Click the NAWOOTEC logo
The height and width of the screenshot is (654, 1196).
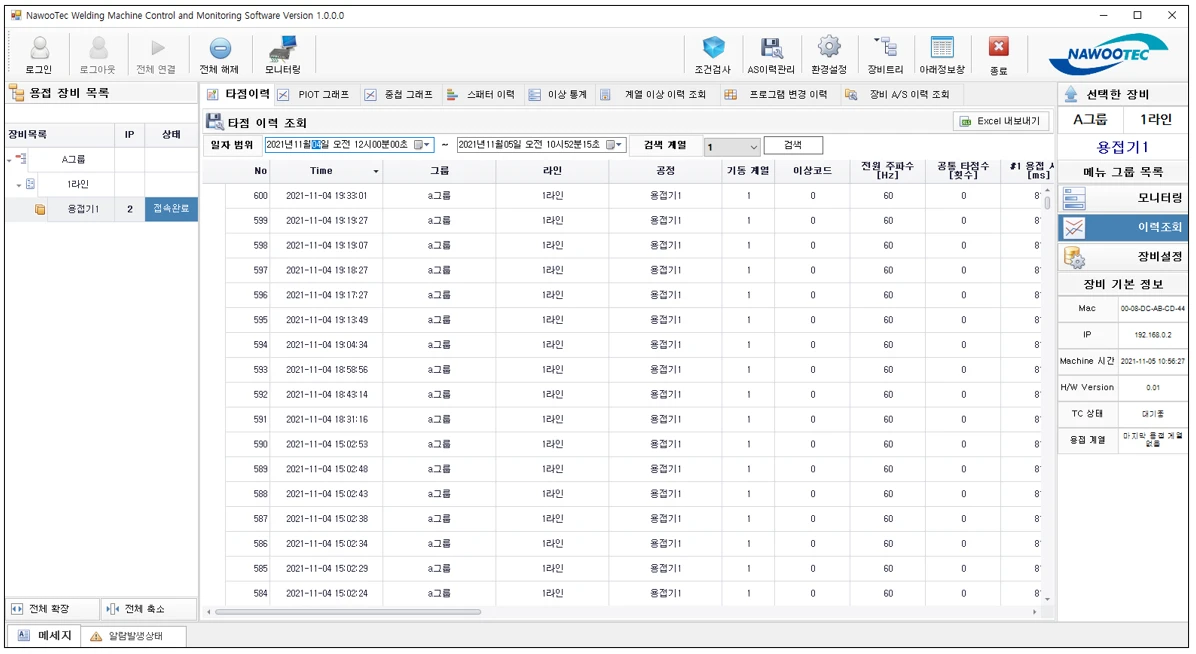point(1108,53)
